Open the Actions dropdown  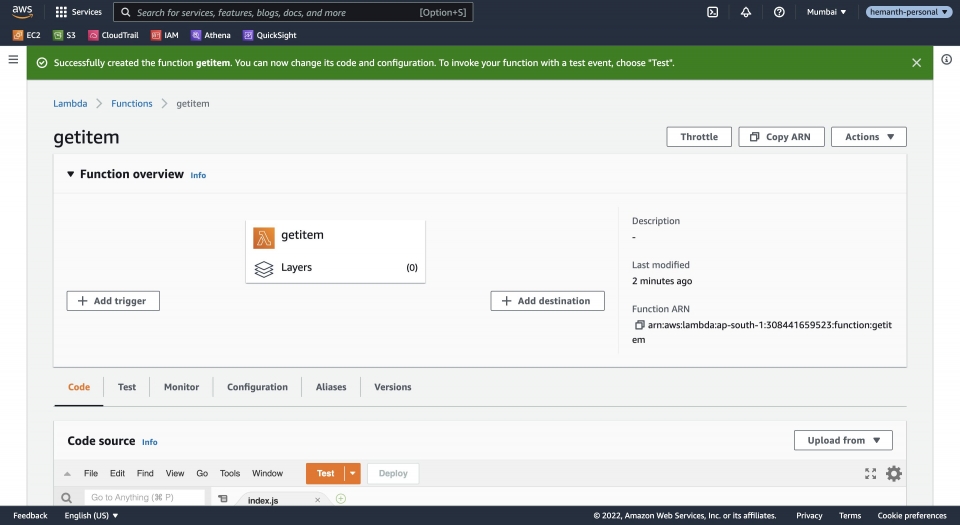pyautogui.click(x=868, y=137)
